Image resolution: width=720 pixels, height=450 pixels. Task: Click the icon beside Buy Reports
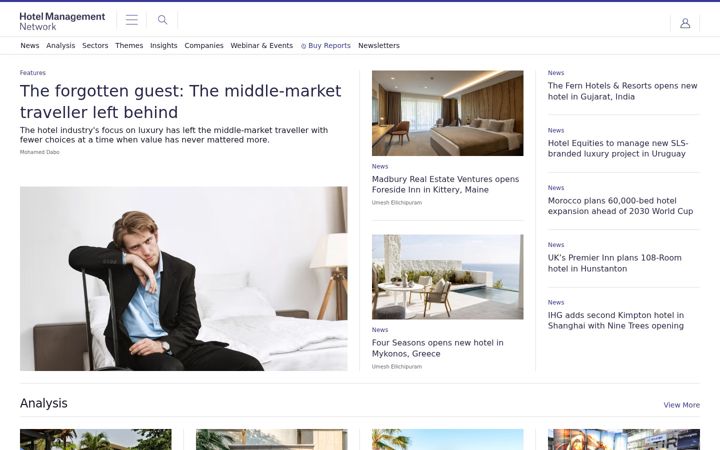[304, 46]
